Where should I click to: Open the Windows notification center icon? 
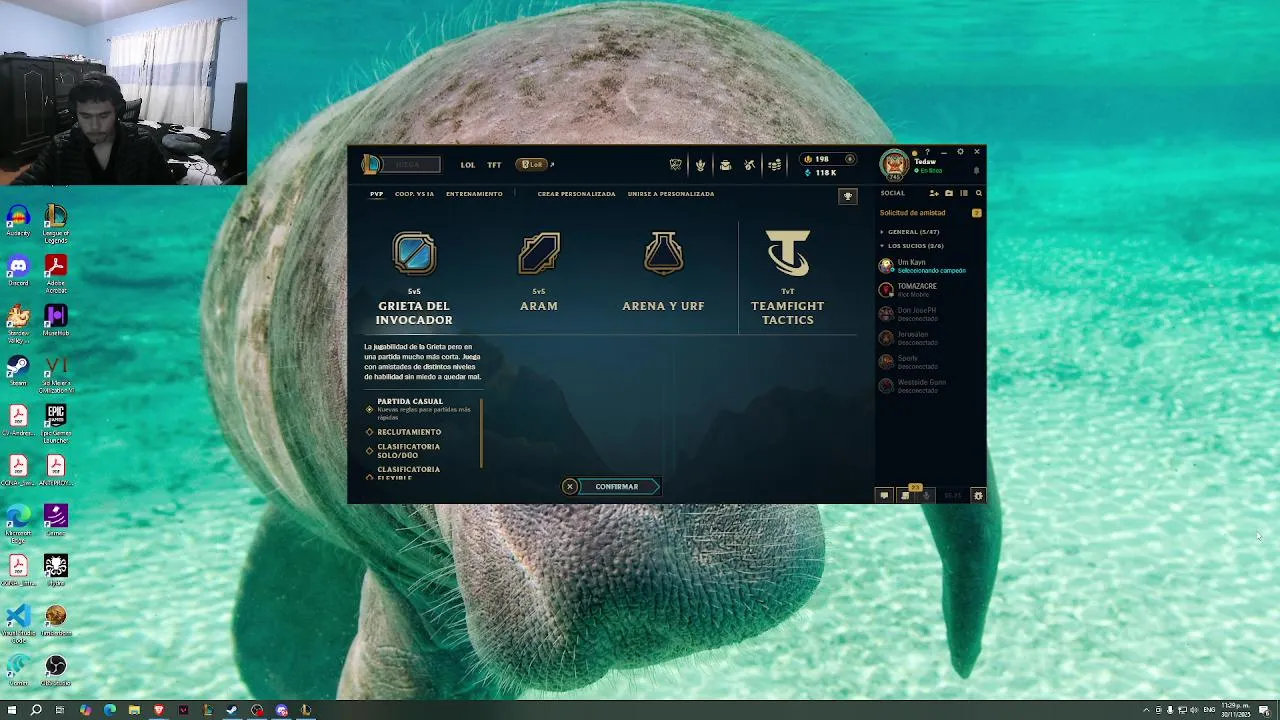coord(1265,710)
